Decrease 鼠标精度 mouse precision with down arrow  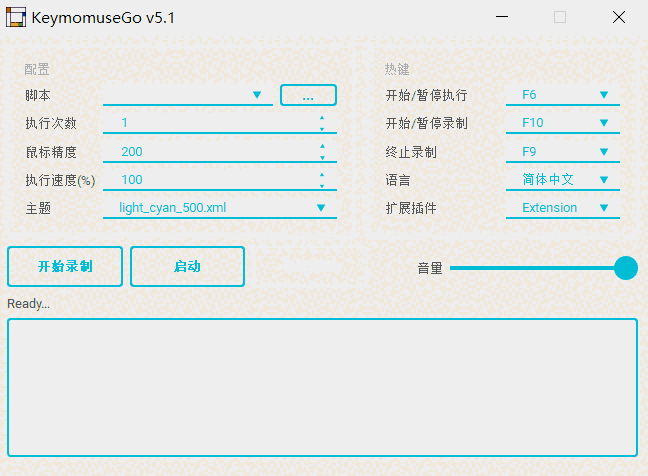pos(322,157)
